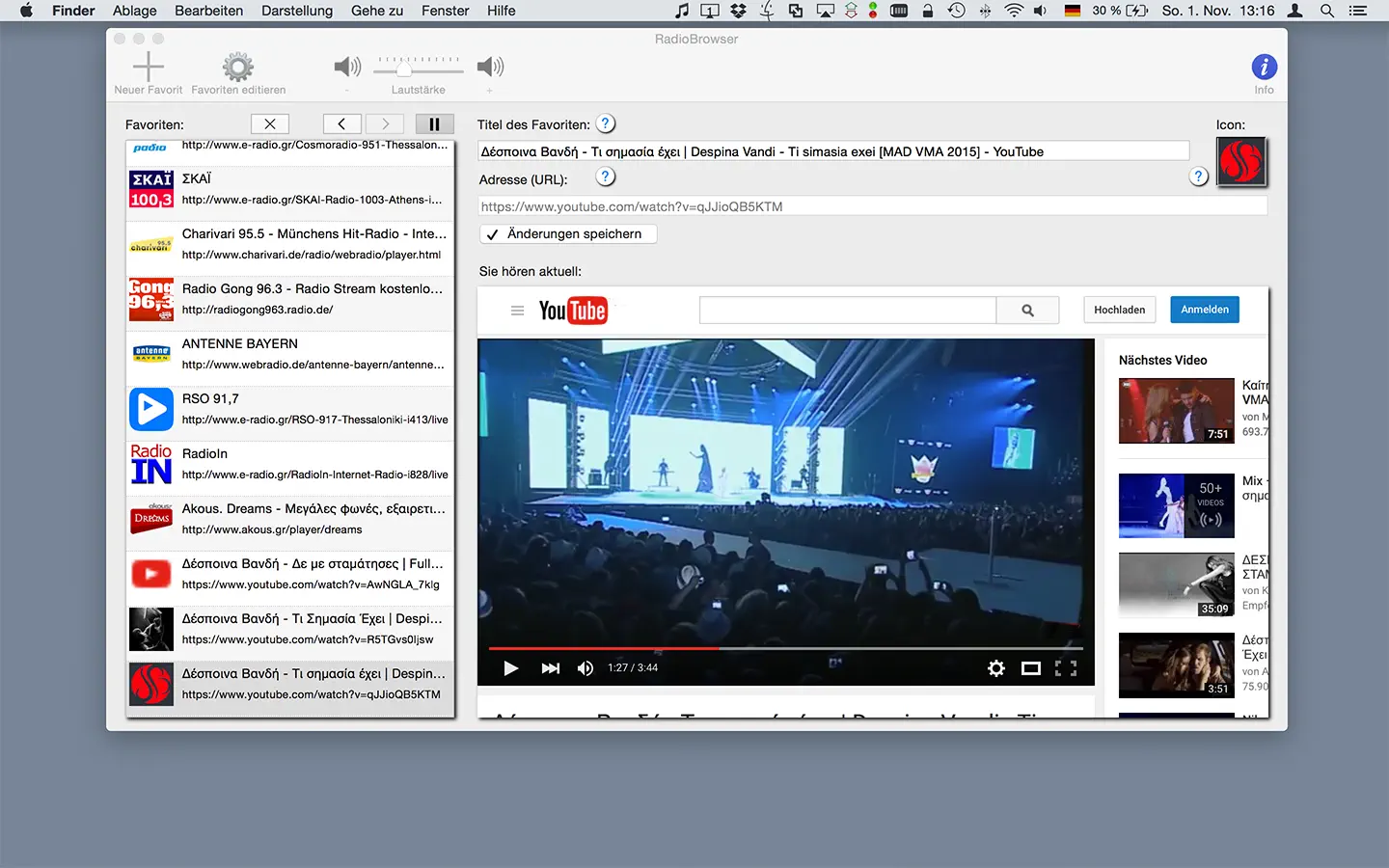Mute the YouTube video player
The image size is (1389, 868).
coord(586,668)
